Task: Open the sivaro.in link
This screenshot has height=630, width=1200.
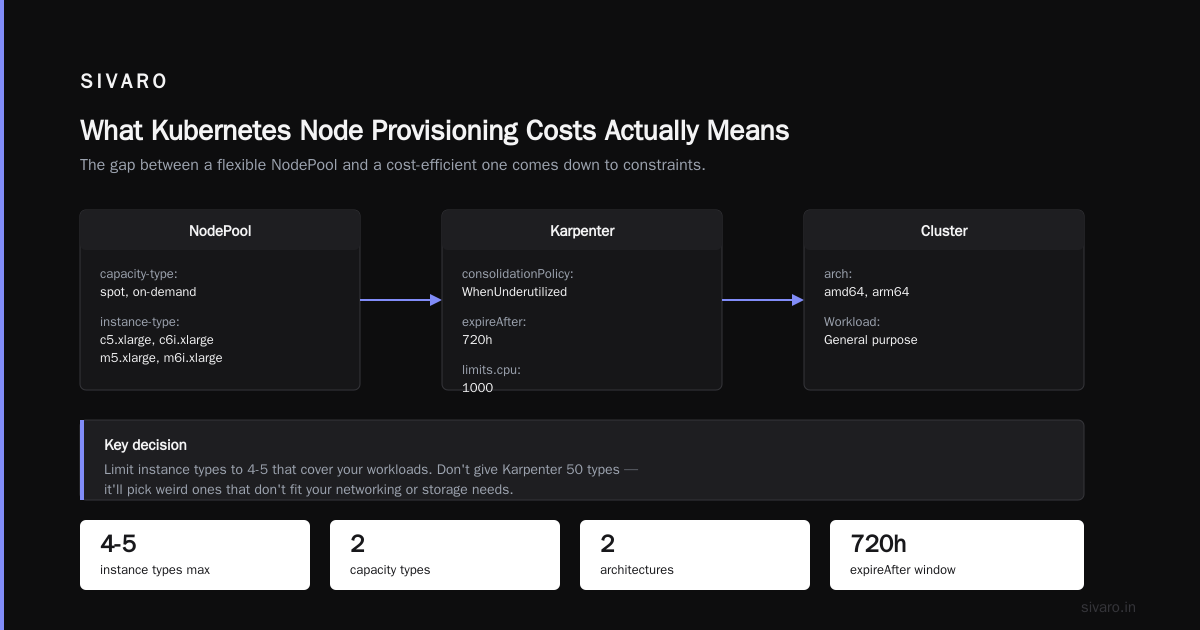Action: pos(1108,607)
